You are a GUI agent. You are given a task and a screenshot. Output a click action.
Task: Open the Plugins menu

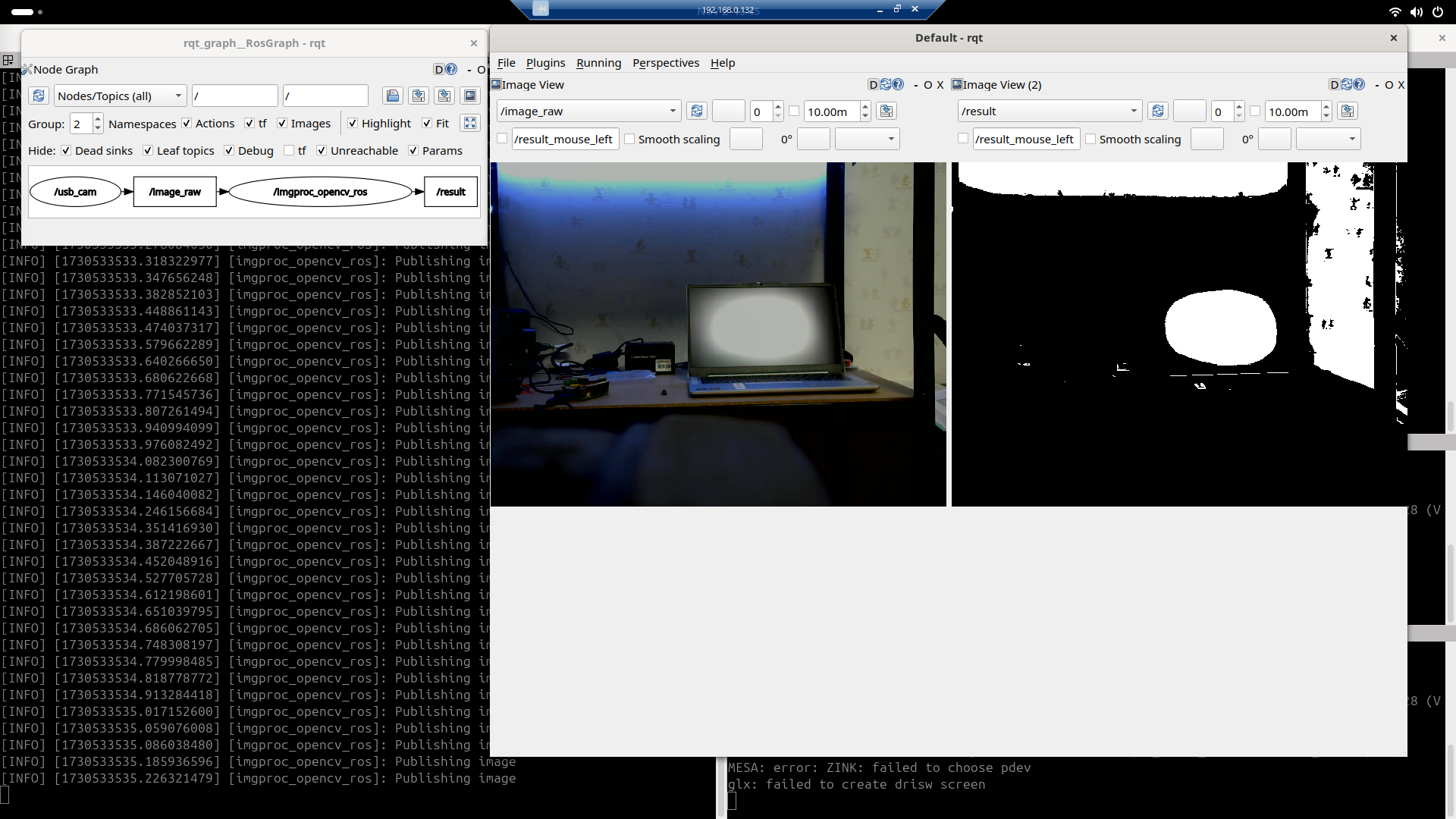(x=545, y=63)
